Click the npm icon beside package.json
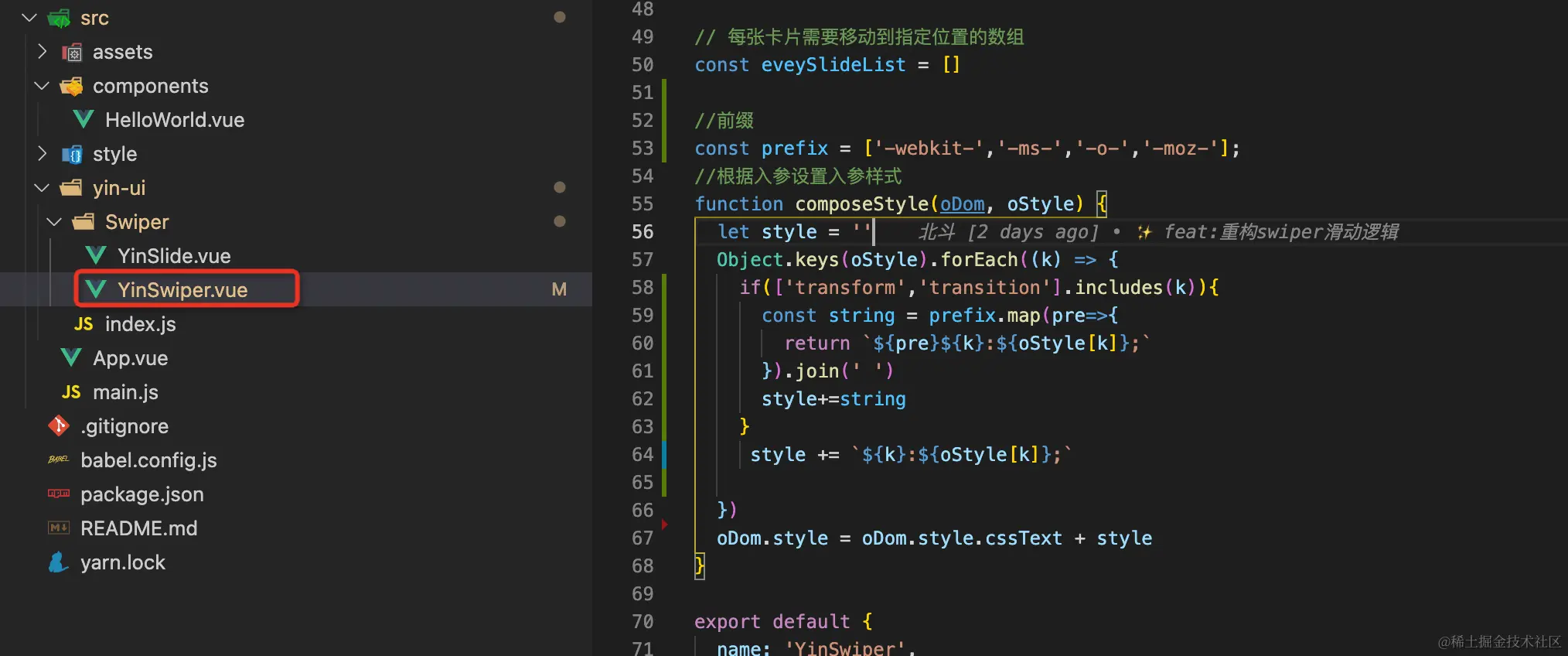Screen dimensions: 1568x656 click(59, 494)
